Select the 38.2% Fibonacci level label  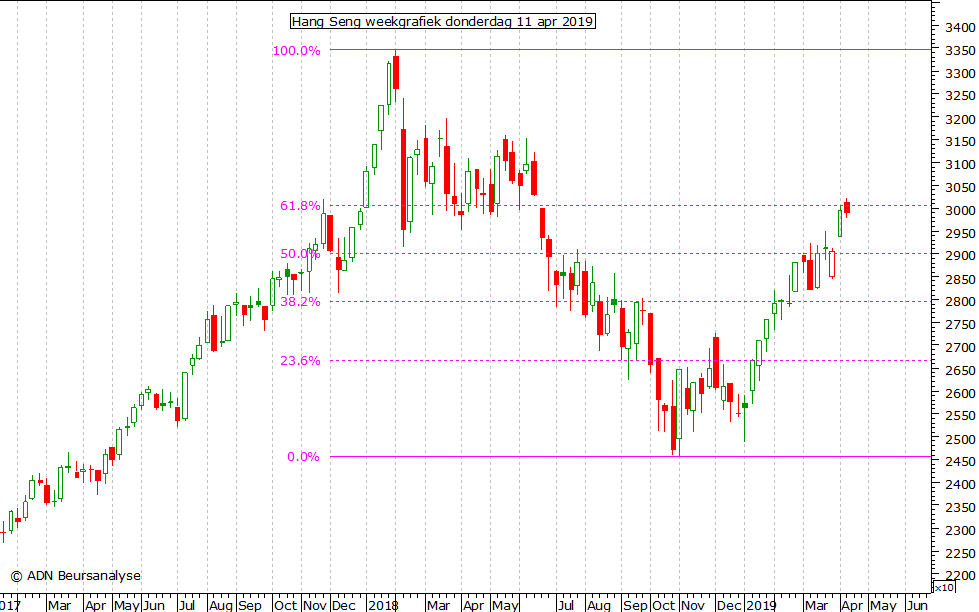(x=300, y=302)
